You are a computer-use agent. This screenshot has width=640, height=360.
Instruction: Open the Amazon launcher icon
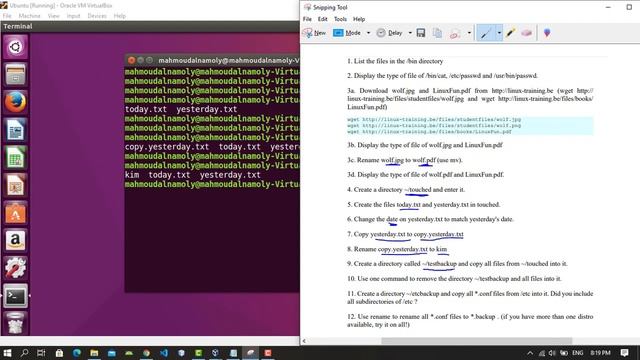tap(16, 240)
